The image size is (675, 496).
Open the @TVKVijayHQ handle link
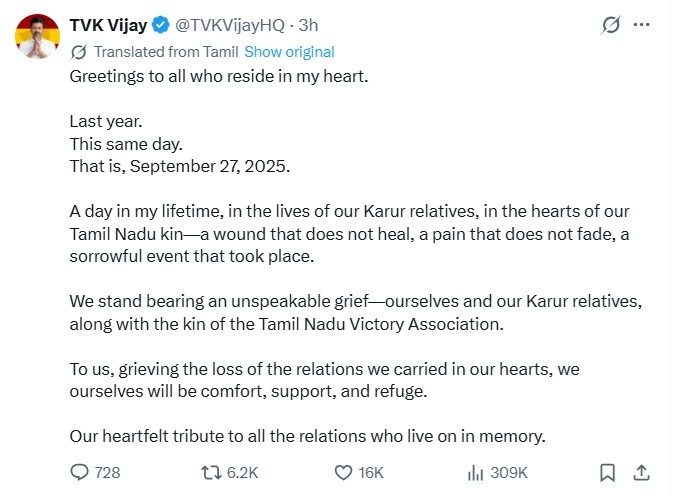point(230,25)
